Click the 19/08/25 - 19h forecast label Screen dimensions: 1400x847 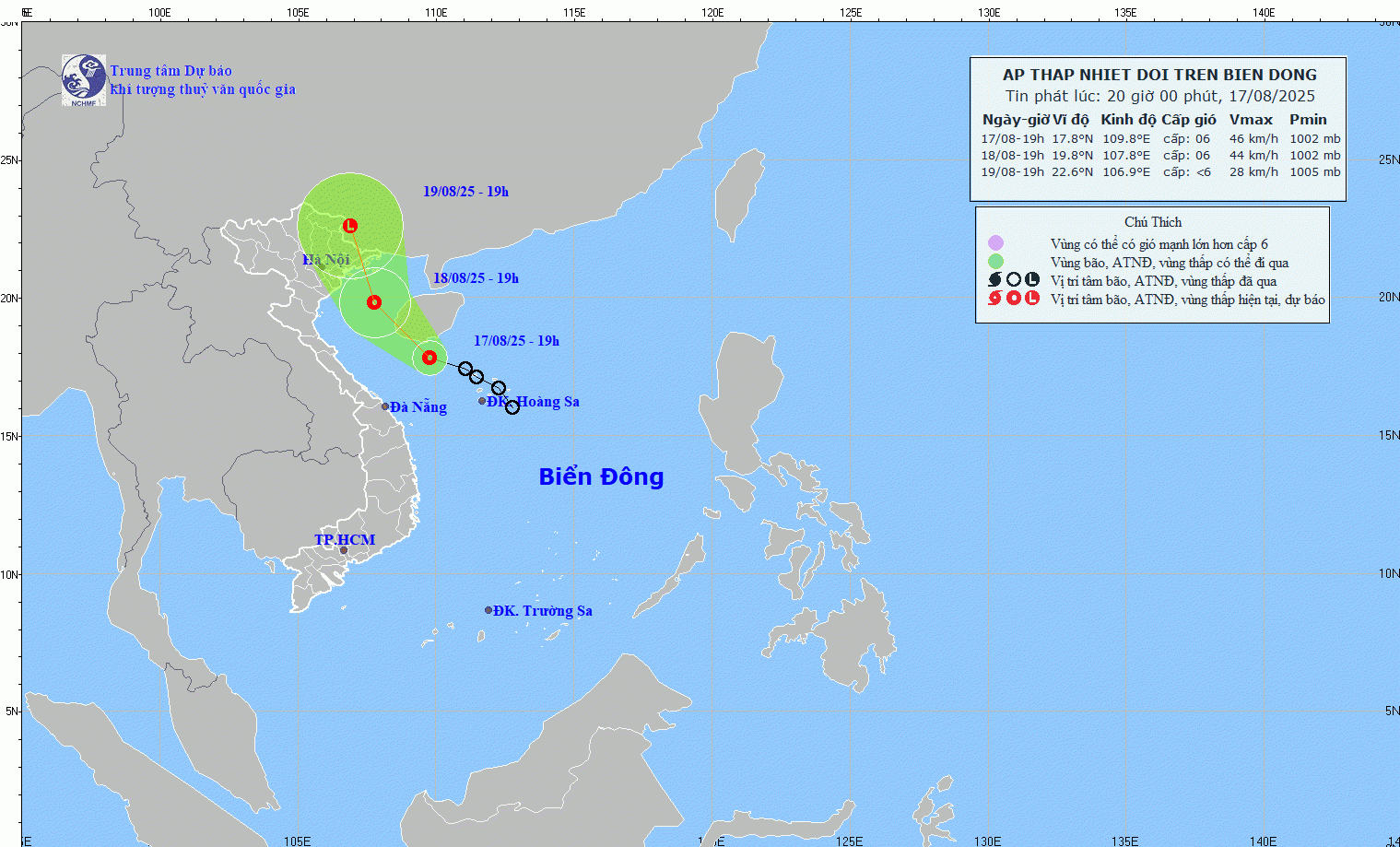coord(465,192)
